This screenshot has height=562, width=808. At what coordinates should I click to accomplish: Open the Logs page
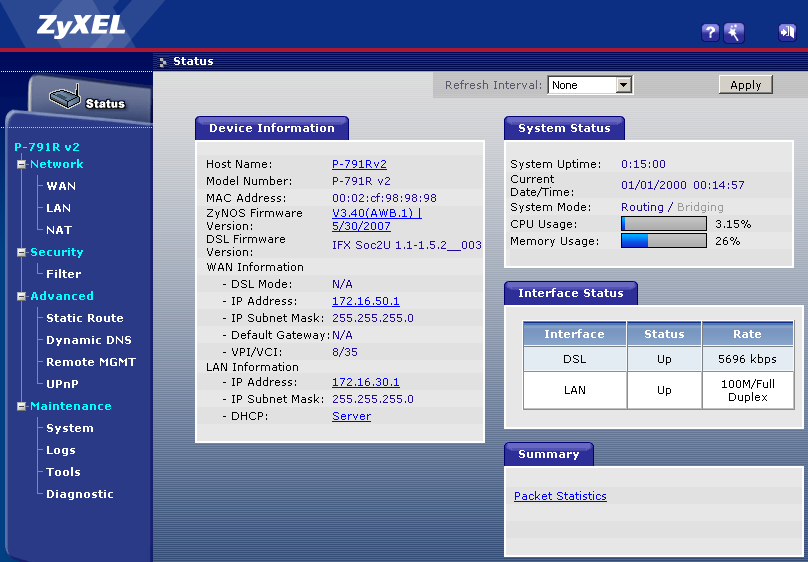[x=60, y=450]
